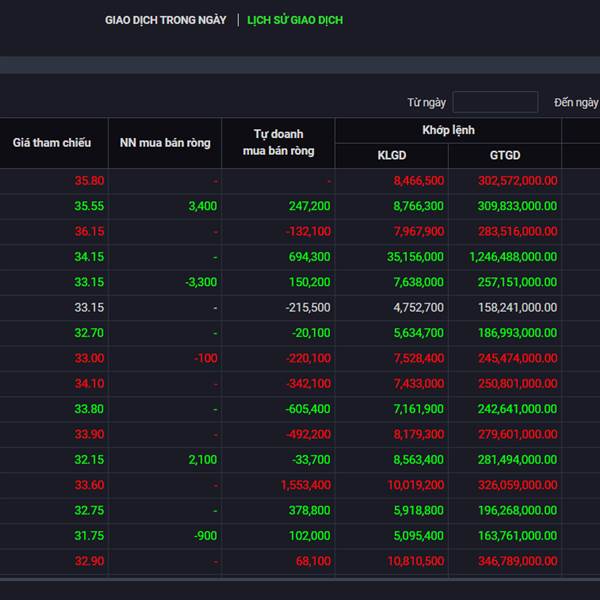This screenshot has height=600, width=600.
Task: Click KLGD volume 7,638,000
Action: point(419,282)
